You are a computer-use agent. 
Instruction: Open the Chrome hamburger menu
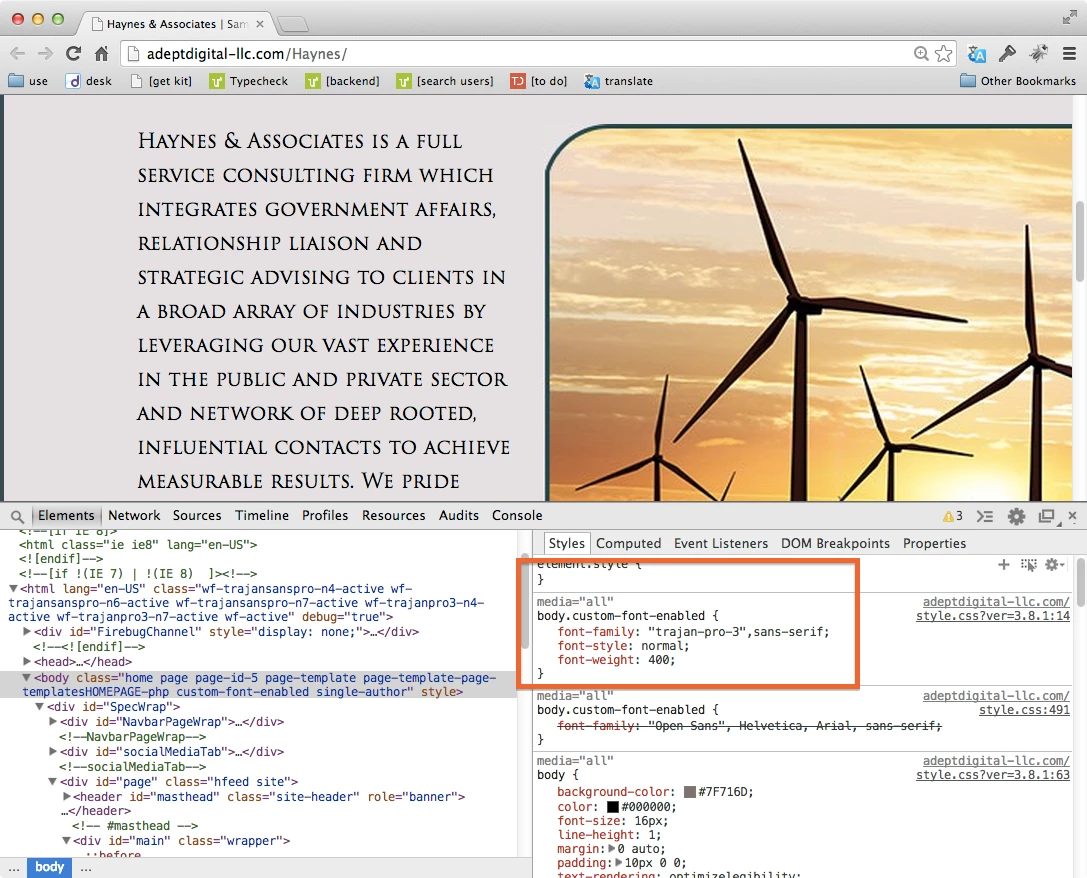click(x=1069, y=53)
